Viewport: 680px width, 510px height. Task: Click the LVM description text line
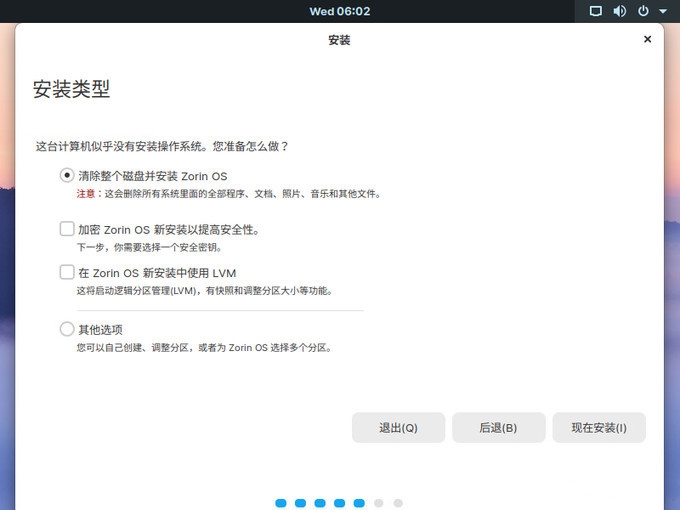pos(205,291)
